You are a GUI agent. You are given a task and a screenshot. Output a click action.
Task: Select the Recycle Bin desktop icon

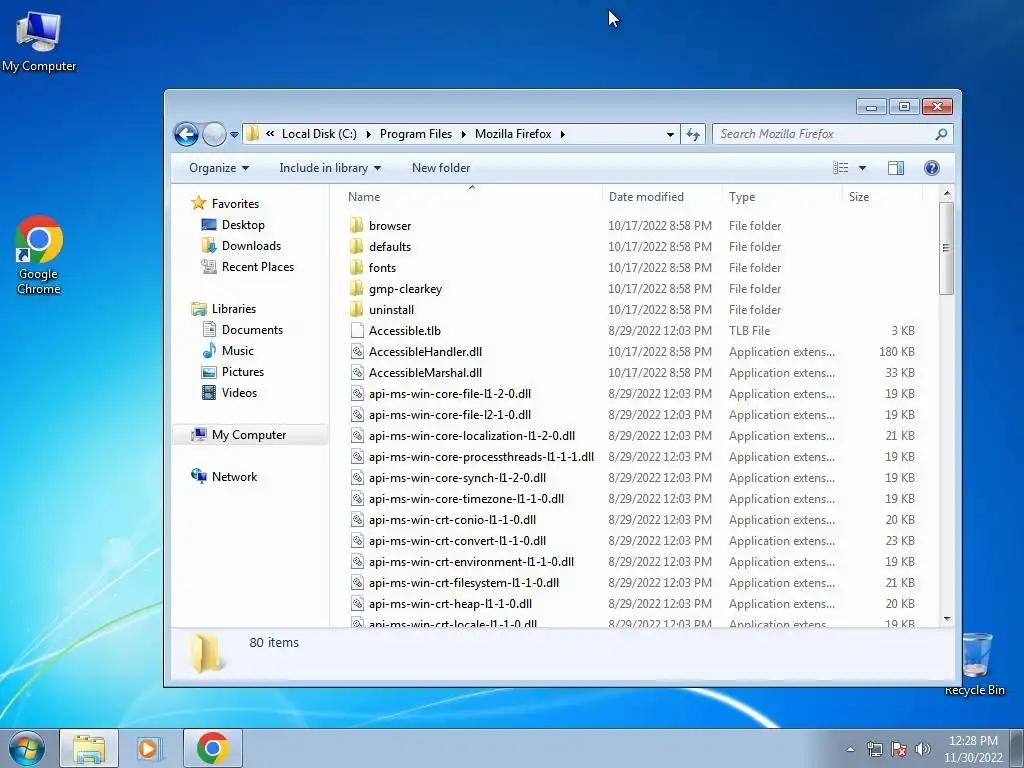(x=975, y=664)
